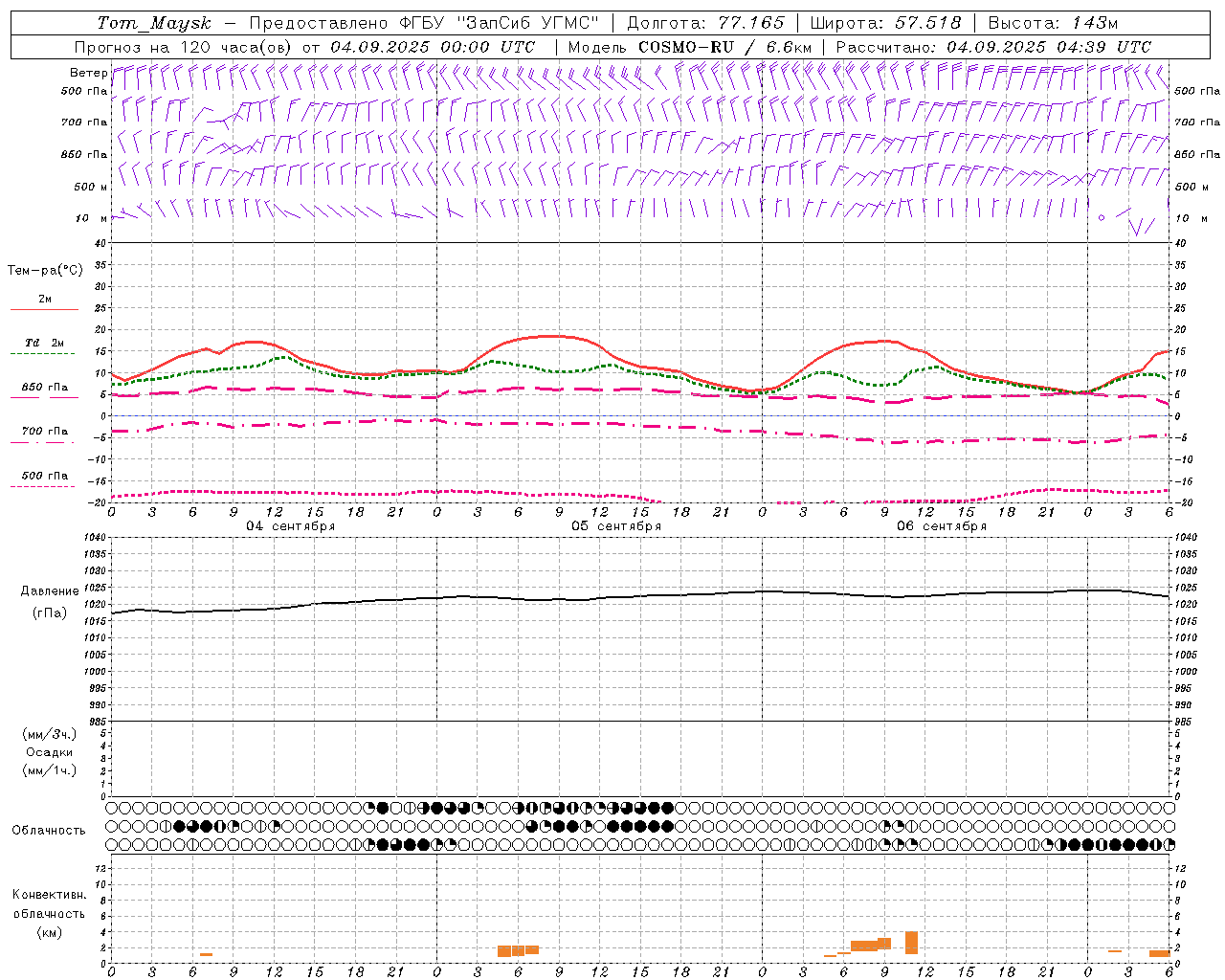
Task: Click the 05 сентября date label
Action: 615,526
